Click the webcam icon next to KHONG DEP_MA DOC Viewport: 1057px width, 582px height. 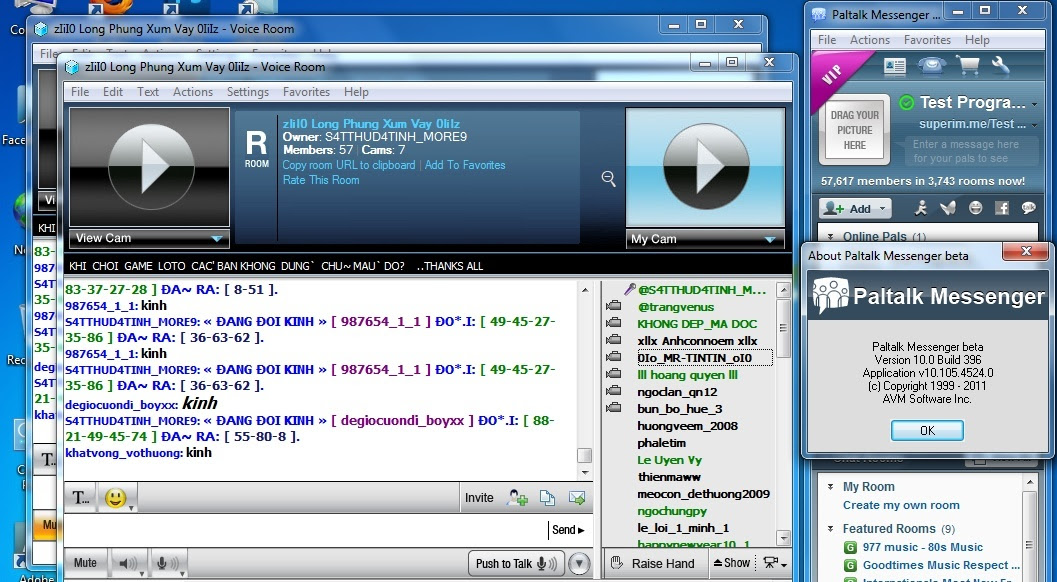tap(613, 323)
